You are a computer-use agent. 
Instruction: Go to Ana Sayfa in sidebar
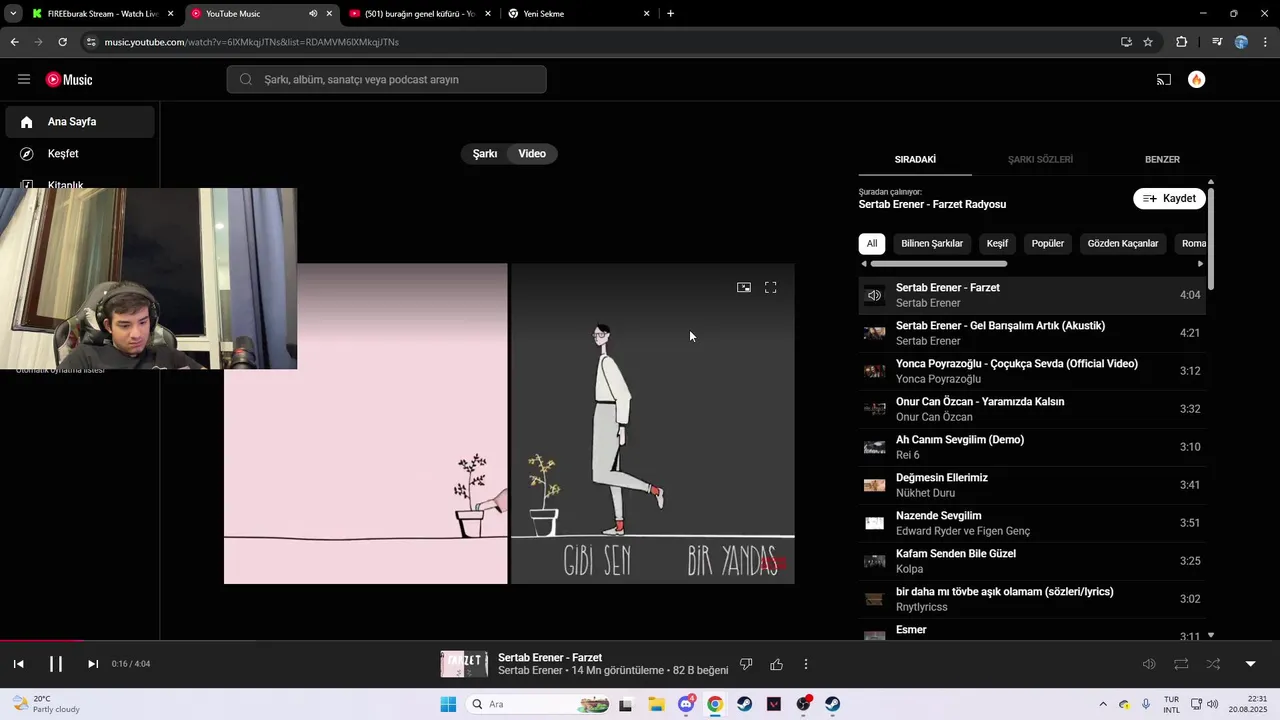coord(80,122)
